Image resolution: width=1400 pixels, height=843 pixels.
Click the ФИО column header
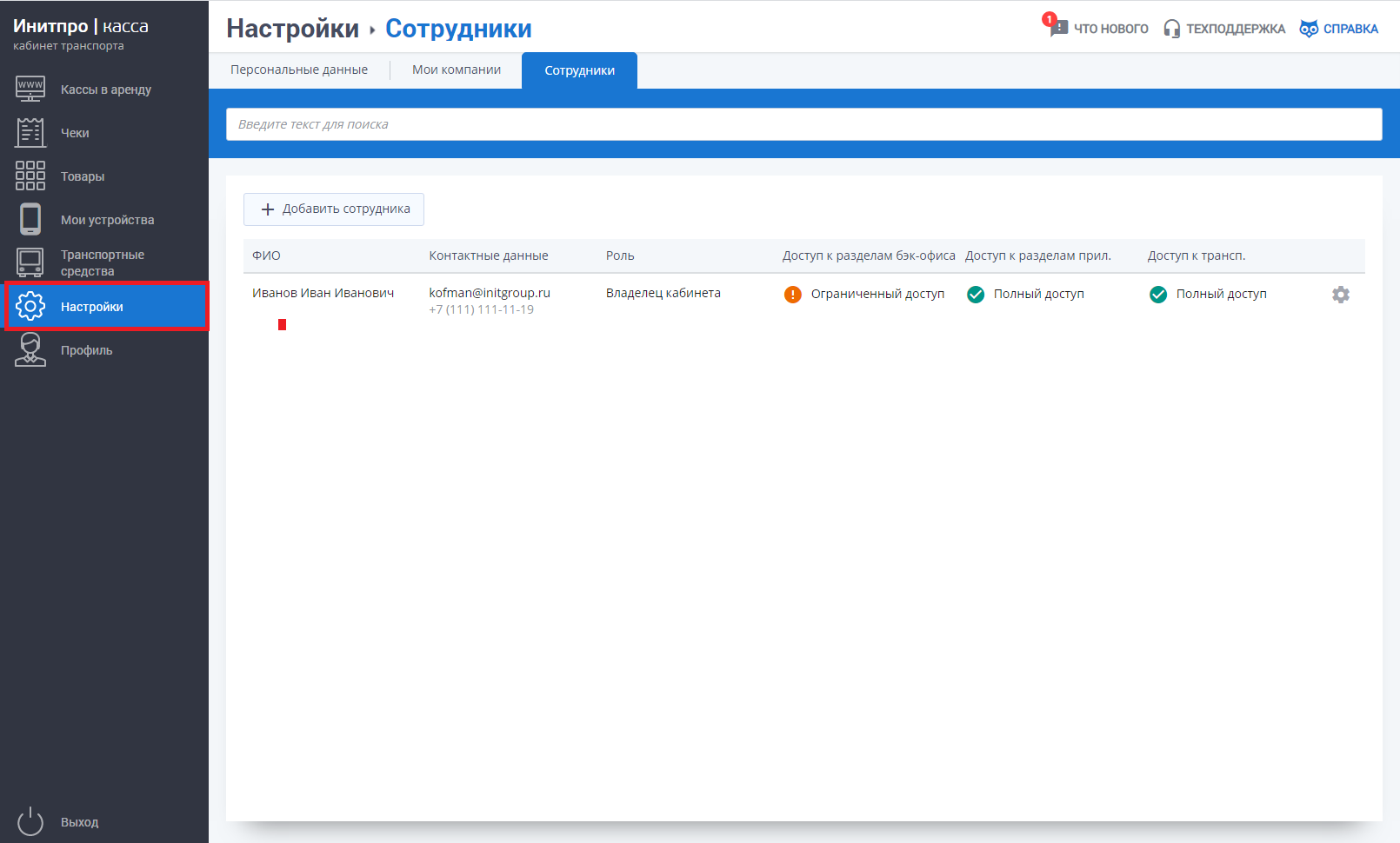click(266, 256)
